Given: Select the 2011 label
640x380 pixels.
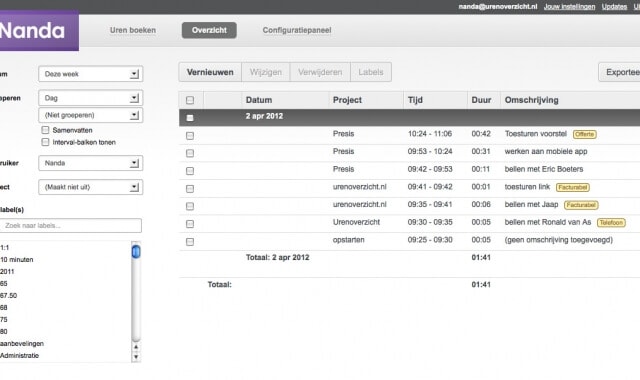Looking at the screenshot, I should click(7, 271).
